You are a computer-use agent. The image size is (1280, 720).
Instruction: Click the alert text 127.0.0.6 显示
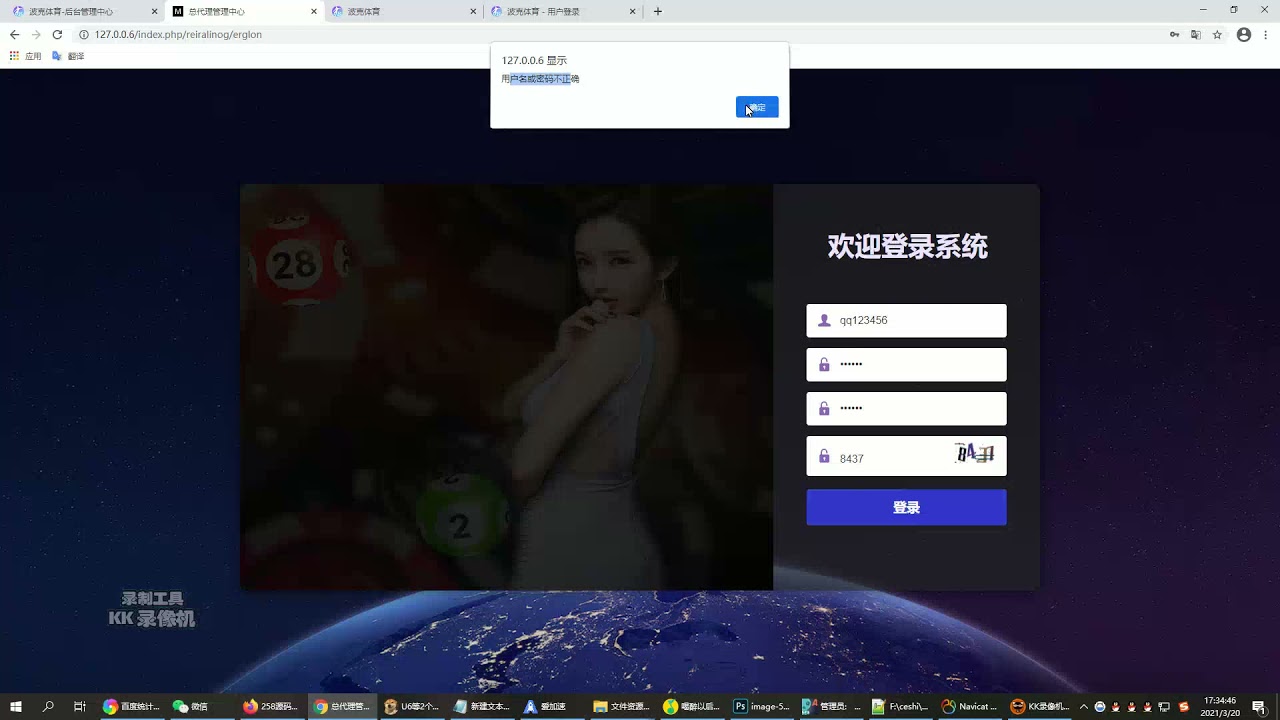pyautogui.click(x=534, y=60)
